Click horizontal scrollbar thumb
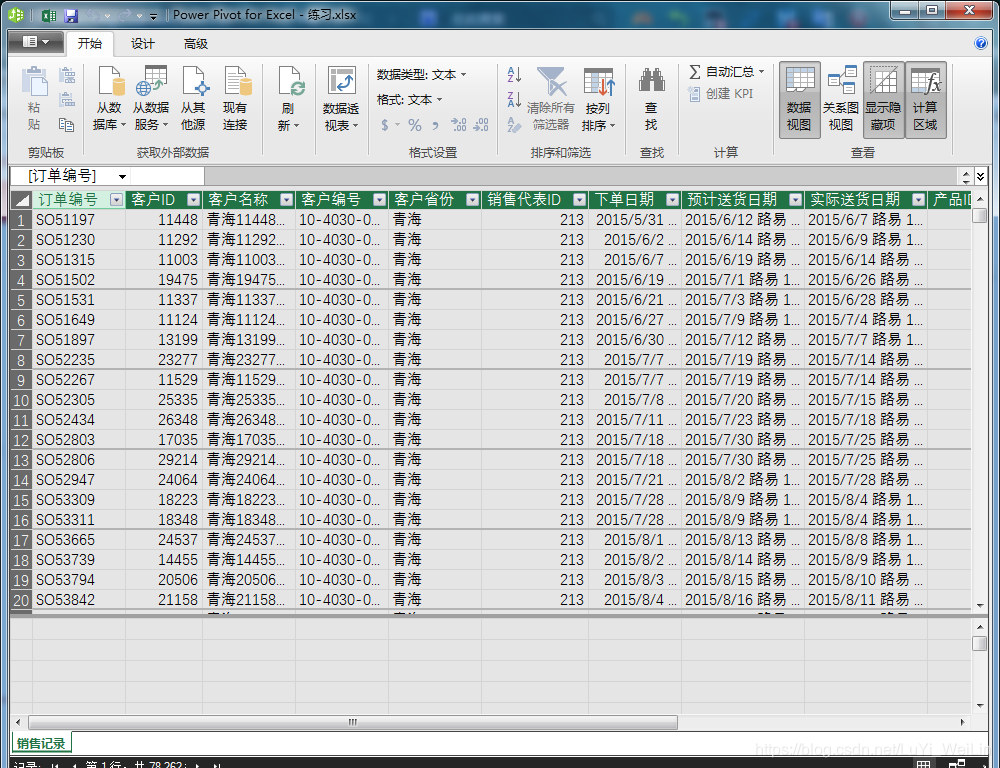Screen dimensions: 1000x768 (x=353, y=722)
